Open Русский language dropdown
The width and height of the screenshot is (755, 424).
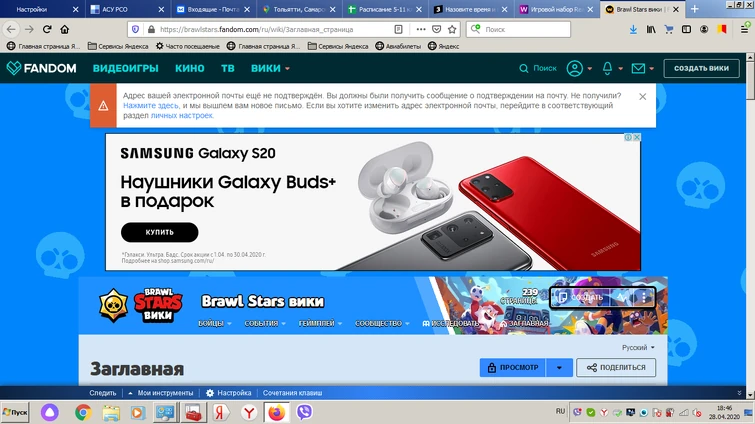click(638, 347)
